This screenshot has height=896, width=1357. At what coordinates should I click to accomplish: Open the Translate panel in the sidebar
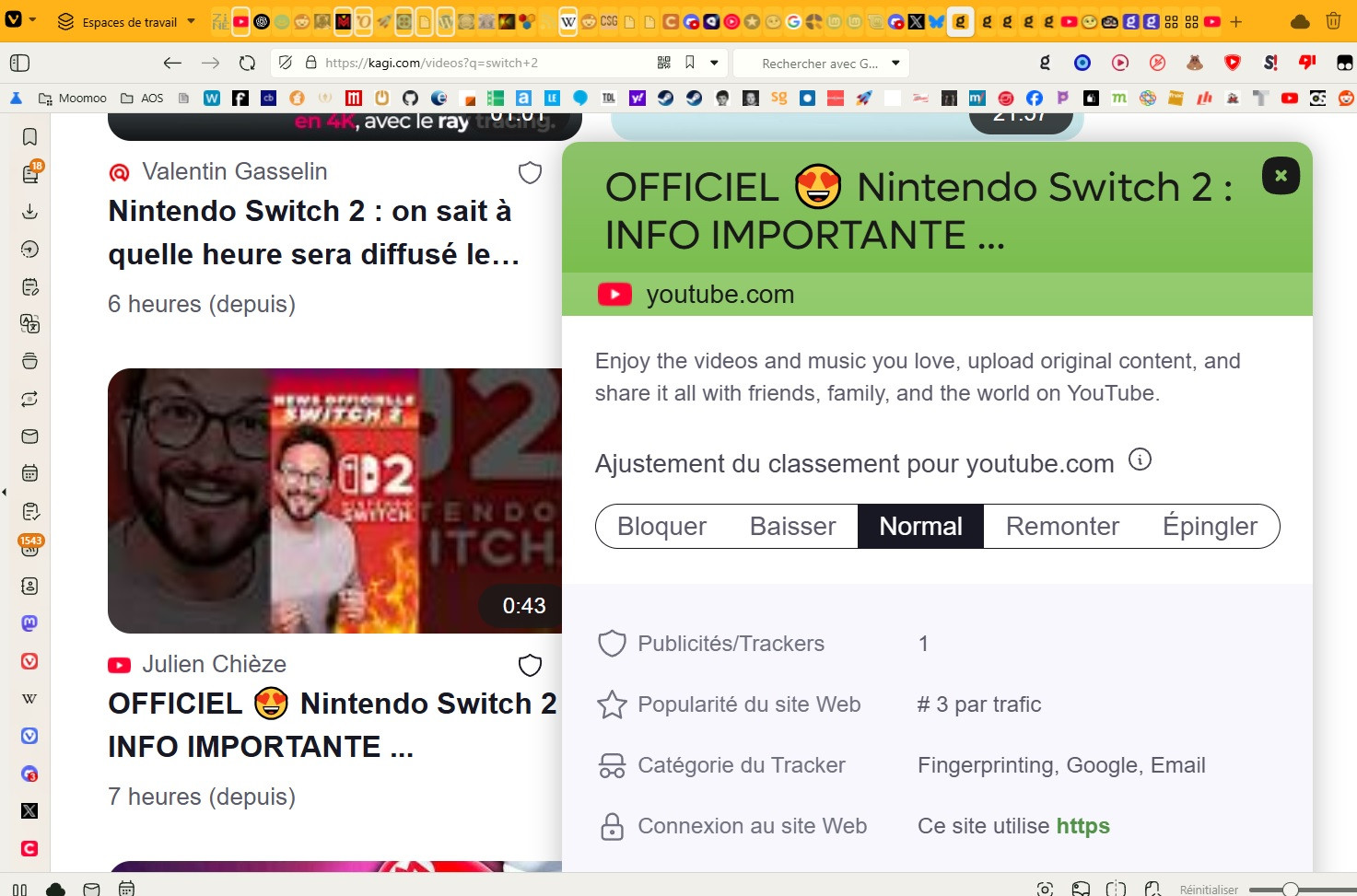point(29,324)
